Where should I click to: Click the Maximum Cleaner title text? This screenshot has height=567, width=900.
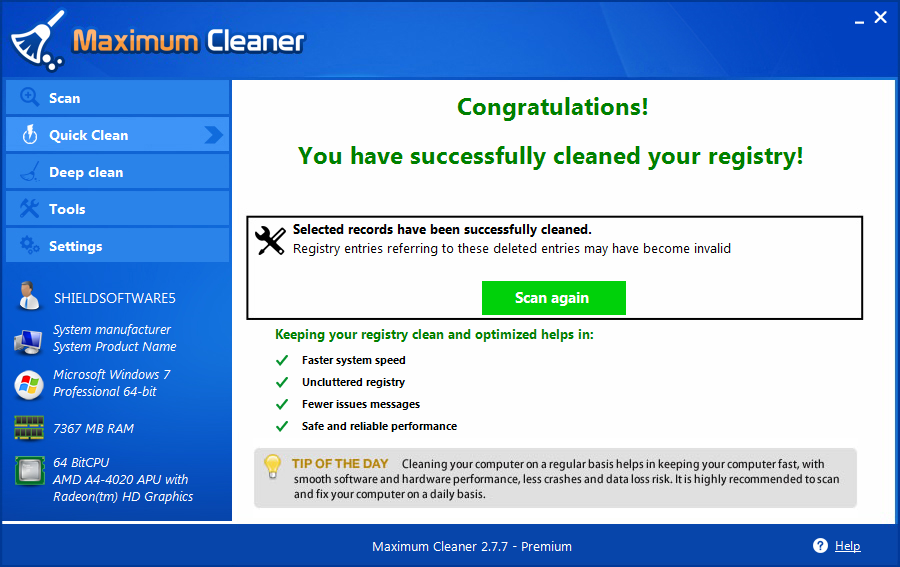point(188,41)
